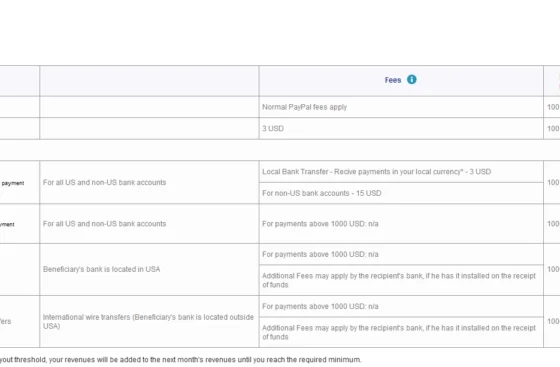Click 'For non-US bank accounts - 15 USD'
The image size is (560, 367).
click(x=401, y=193)
